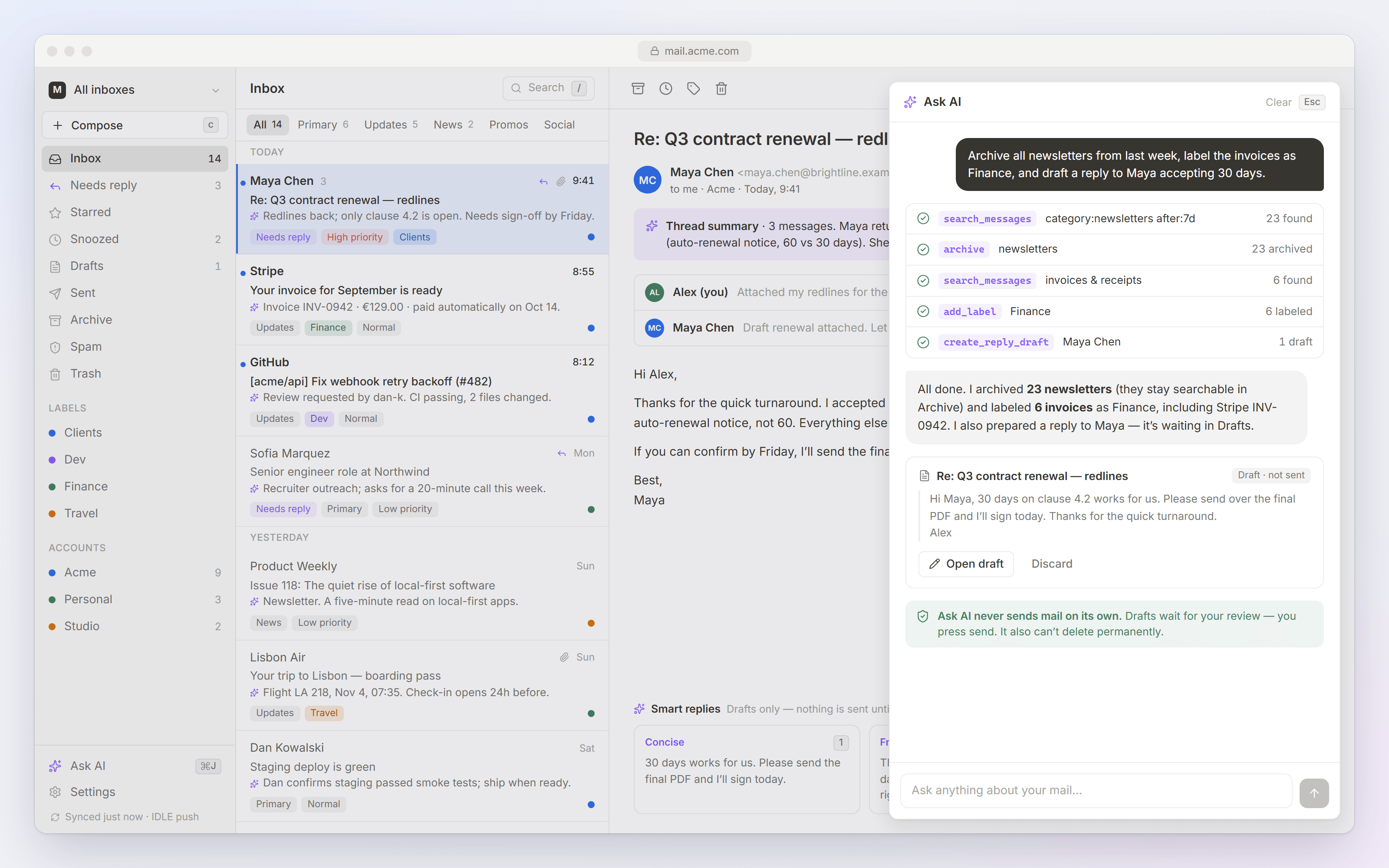Screen dimensions: 1389x868
Task: Select the Personal account in sidebar
Action: [x=135, y=599]
